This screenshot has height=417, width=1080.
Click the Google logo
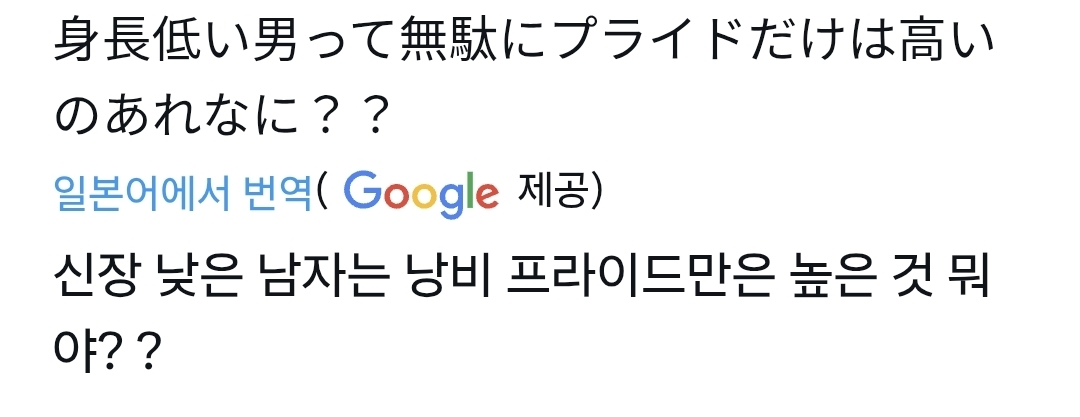coord(421,192)
